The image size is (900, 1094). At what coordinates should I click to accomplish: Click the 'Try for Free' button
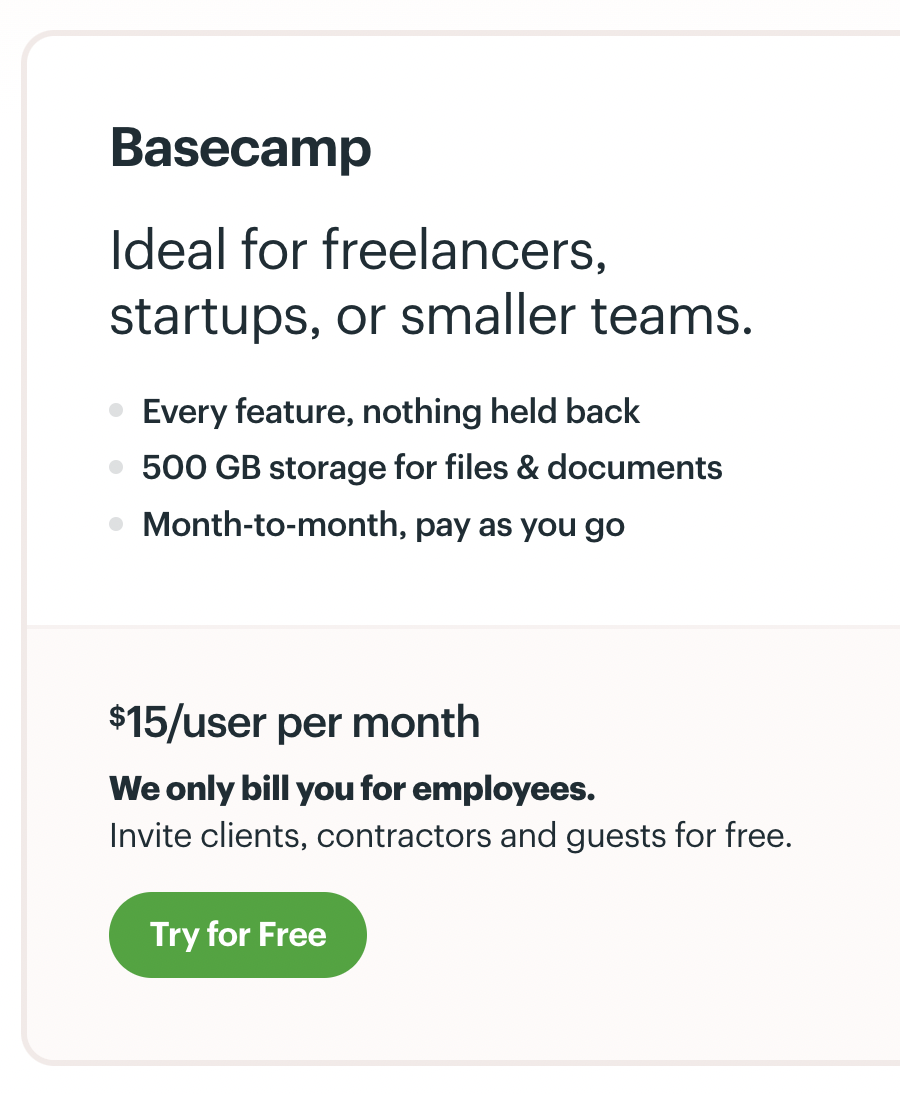[x=237, y=934]
